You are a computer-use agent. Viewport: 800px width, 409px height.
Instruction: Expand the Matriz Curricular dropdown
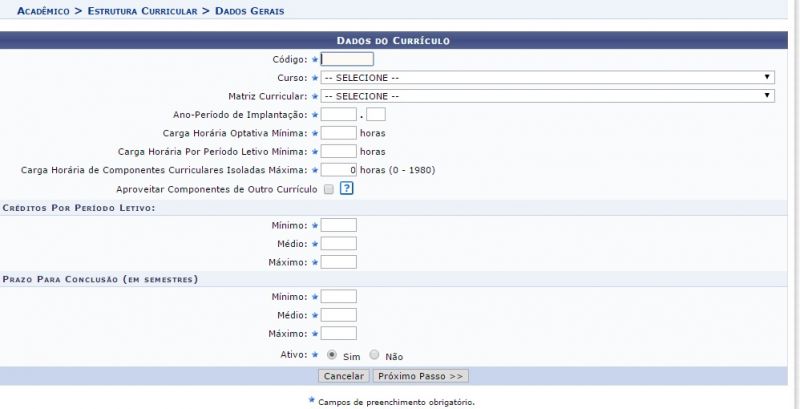point(548,96)
